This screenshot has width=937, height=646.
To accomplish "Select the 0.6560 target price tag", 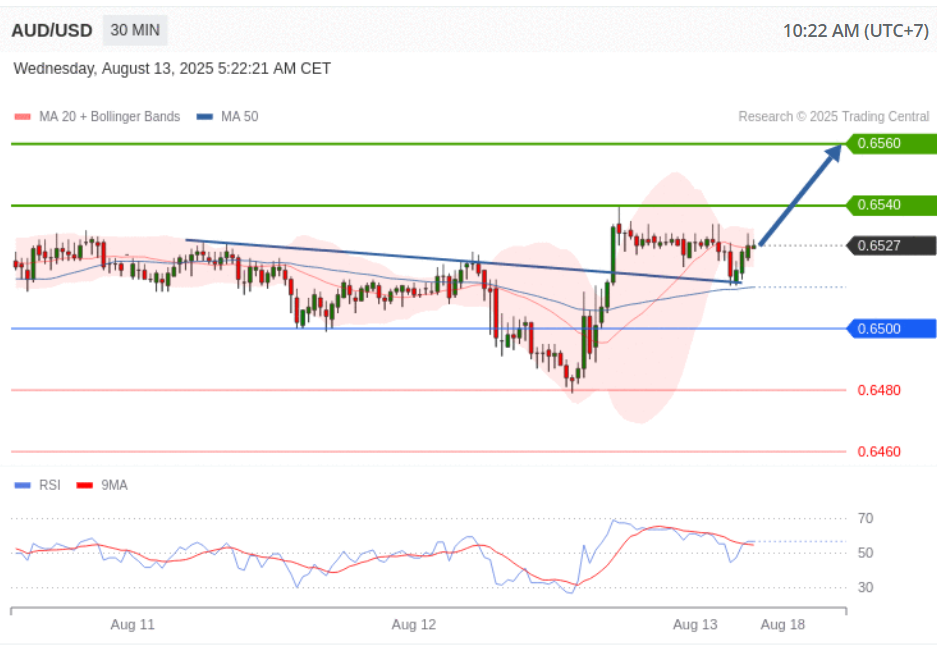I will (x=891, y=143).
